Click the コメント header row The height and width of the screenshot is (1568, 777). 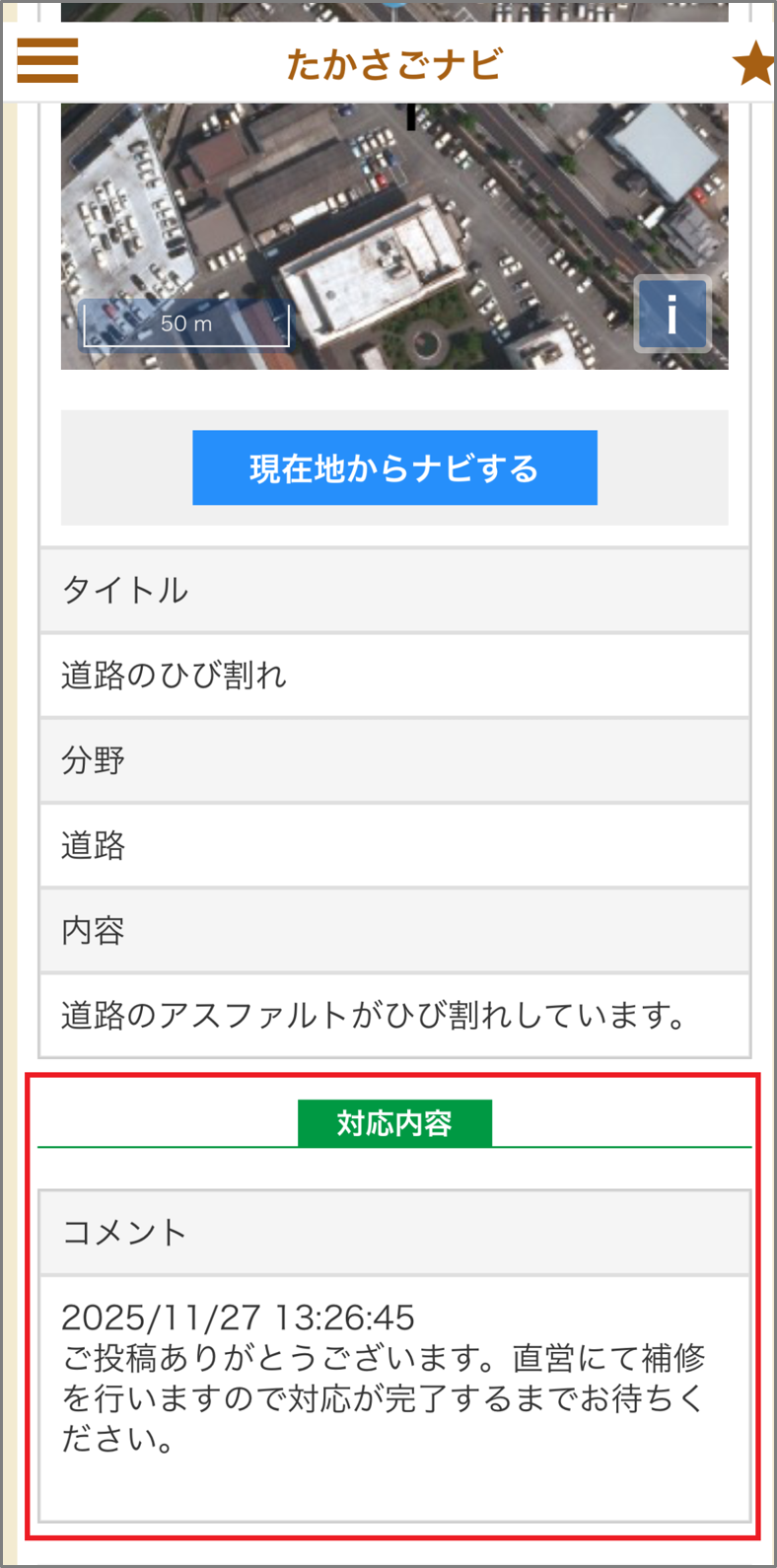pyautogui.click(x=394, y=1233)
